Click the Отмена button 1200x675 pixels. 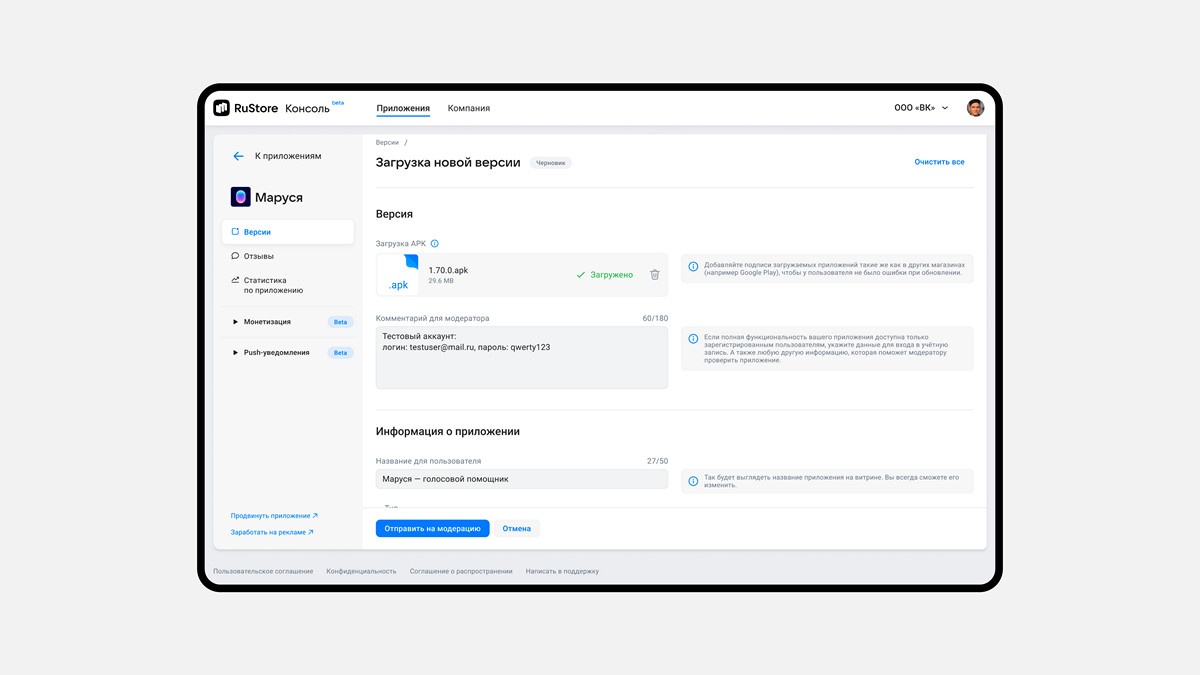pos(517,528)
